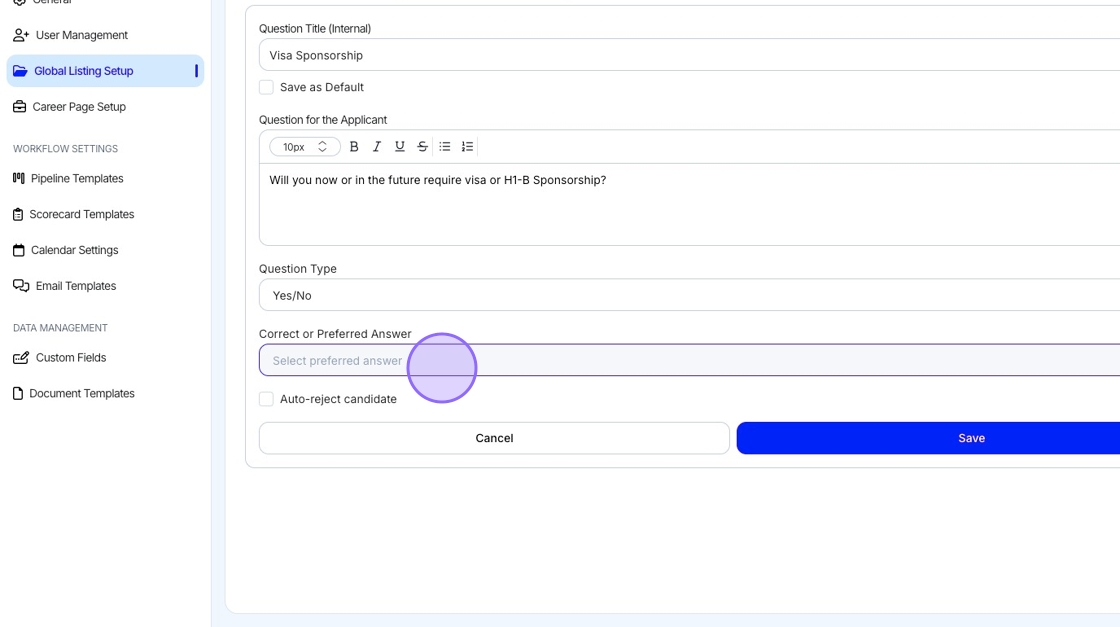Image resolution: width=1120 pixels, height=627 pixels.
Task: Select Global Listing Setup menu item
Action: 105,71
